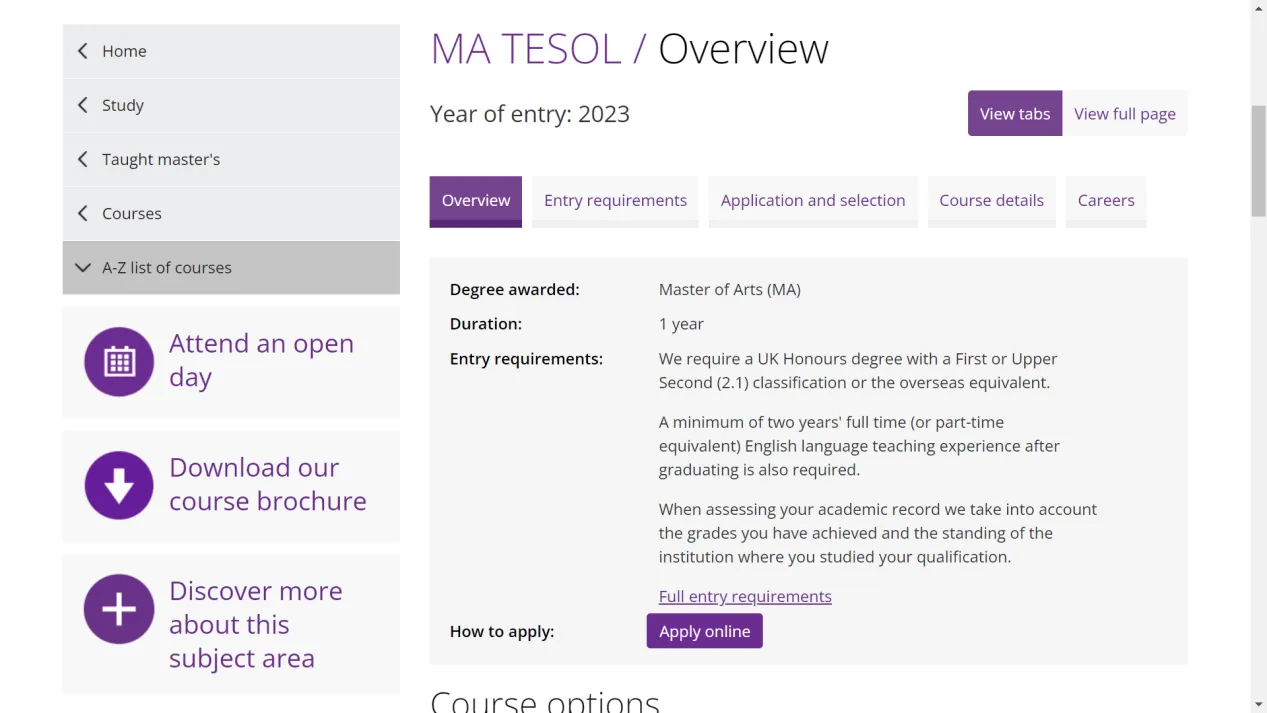Select the Careers tab
This screenshot has width=1267, height=713.
[x=1105, y=201]
